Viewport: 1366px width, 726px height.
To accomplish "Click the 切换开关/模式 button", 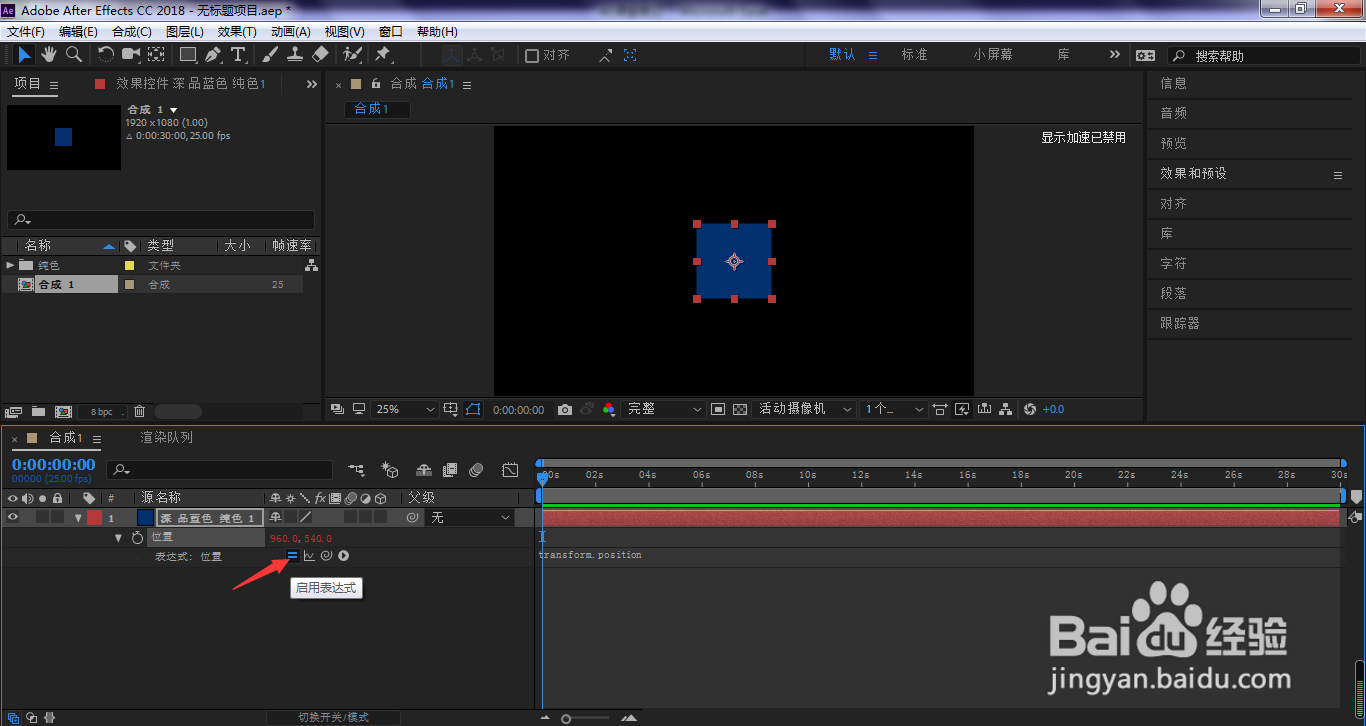I will 333,717.
